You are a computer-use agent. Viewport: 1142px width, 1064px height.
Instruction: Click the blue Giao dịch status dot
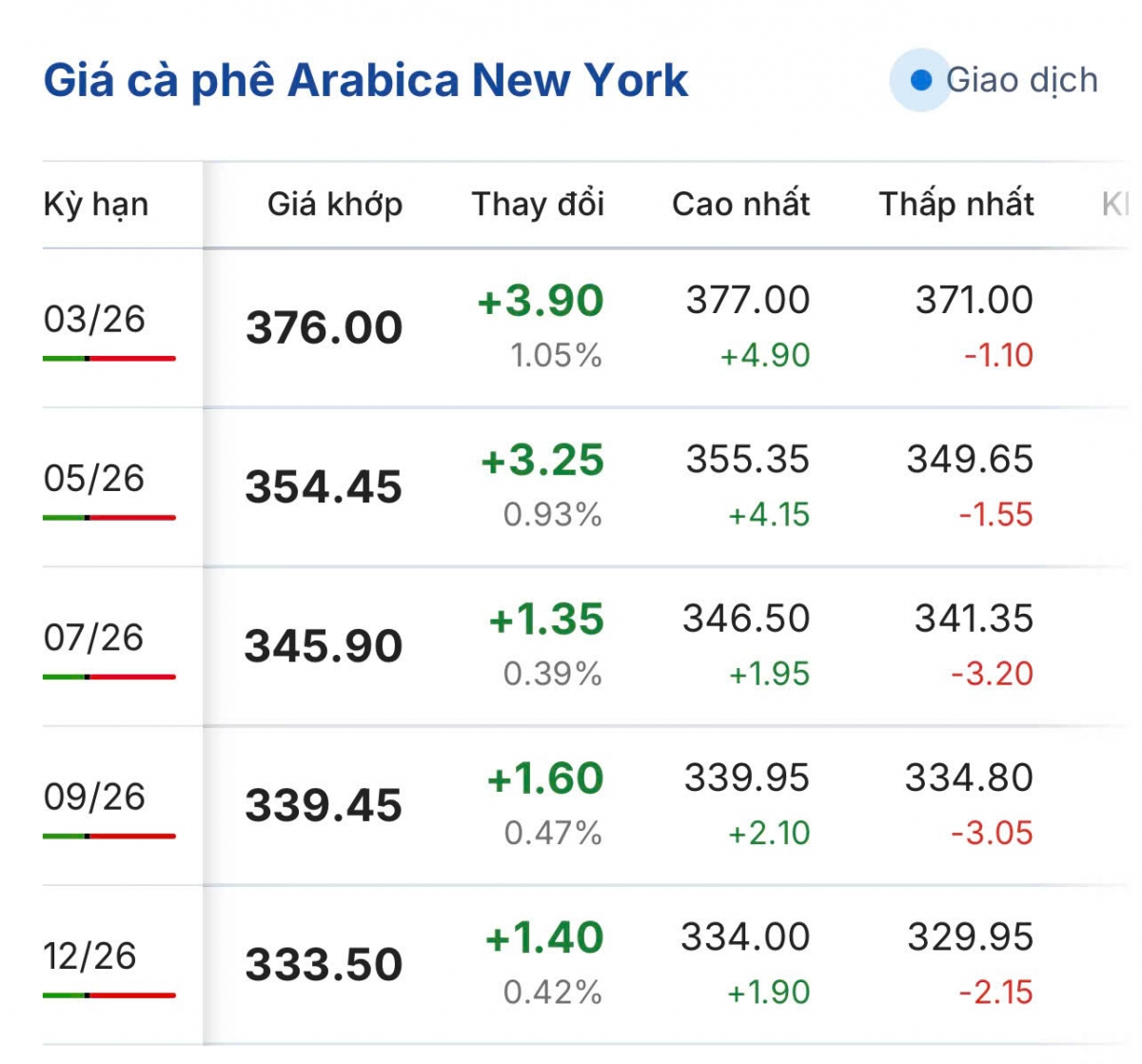[920, 81]
